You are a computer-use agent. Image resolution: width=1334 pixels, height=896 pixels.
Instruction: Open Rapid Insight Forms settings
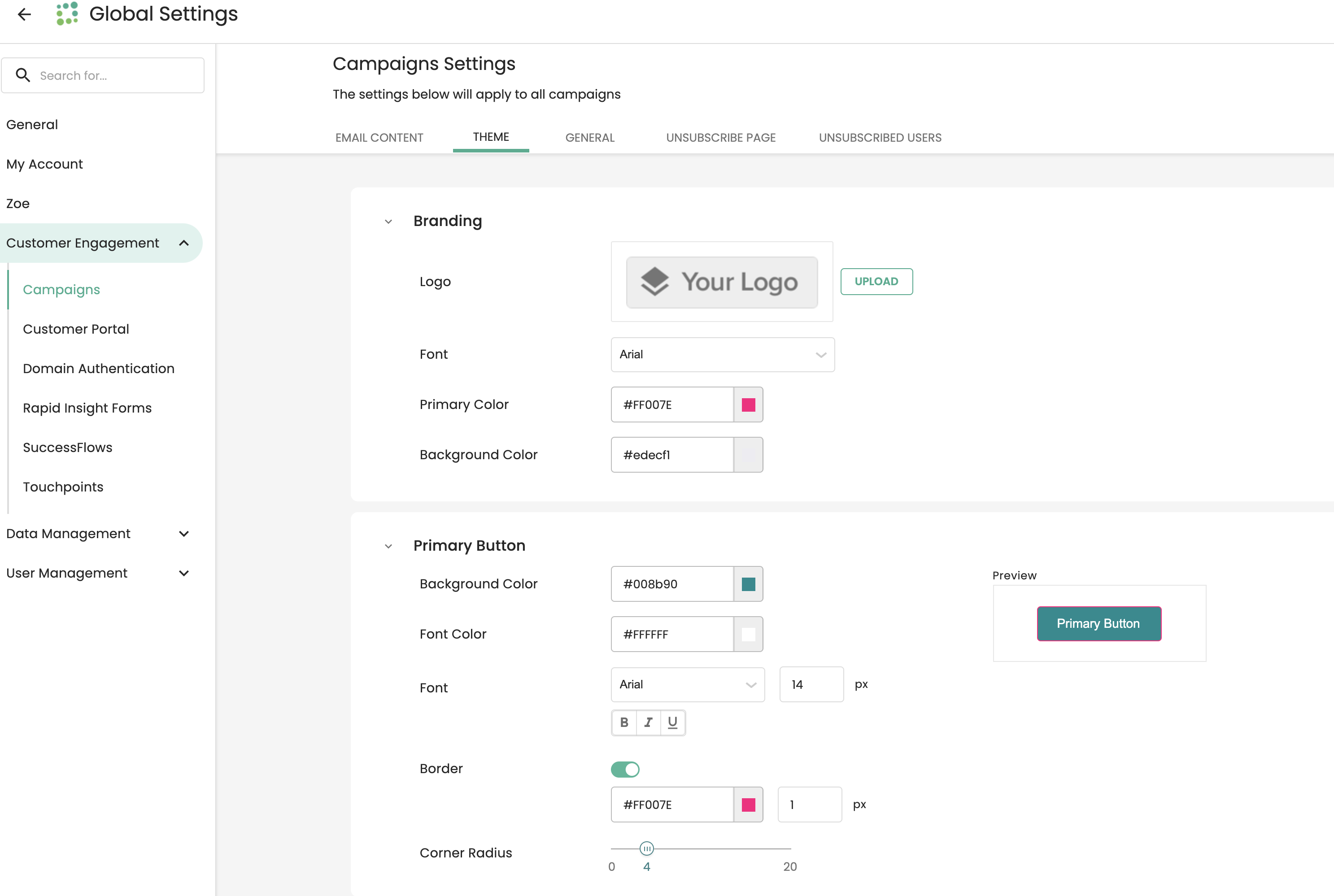(87, 408)
